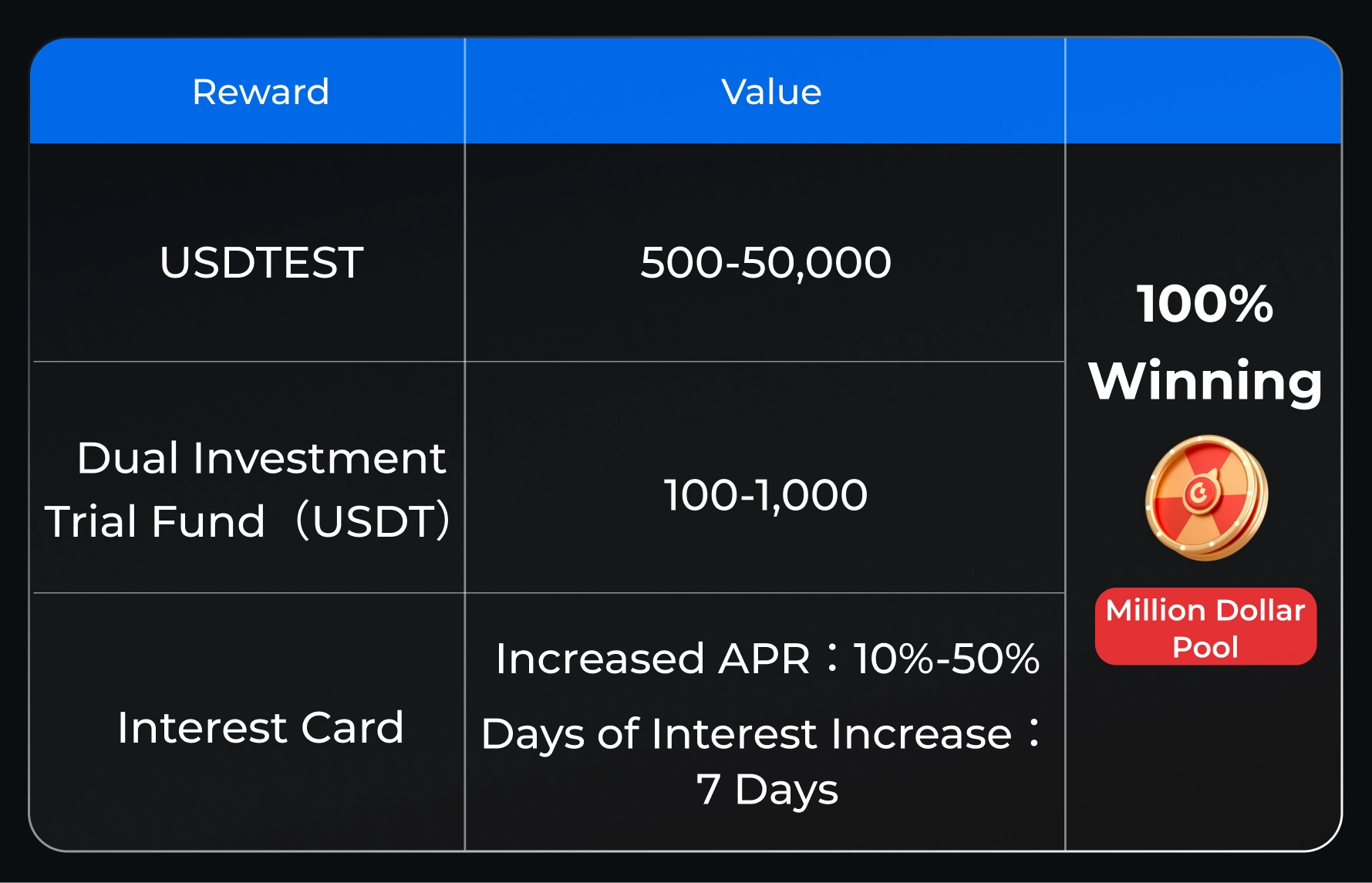Select the Value column header

(x=771, y=92)
